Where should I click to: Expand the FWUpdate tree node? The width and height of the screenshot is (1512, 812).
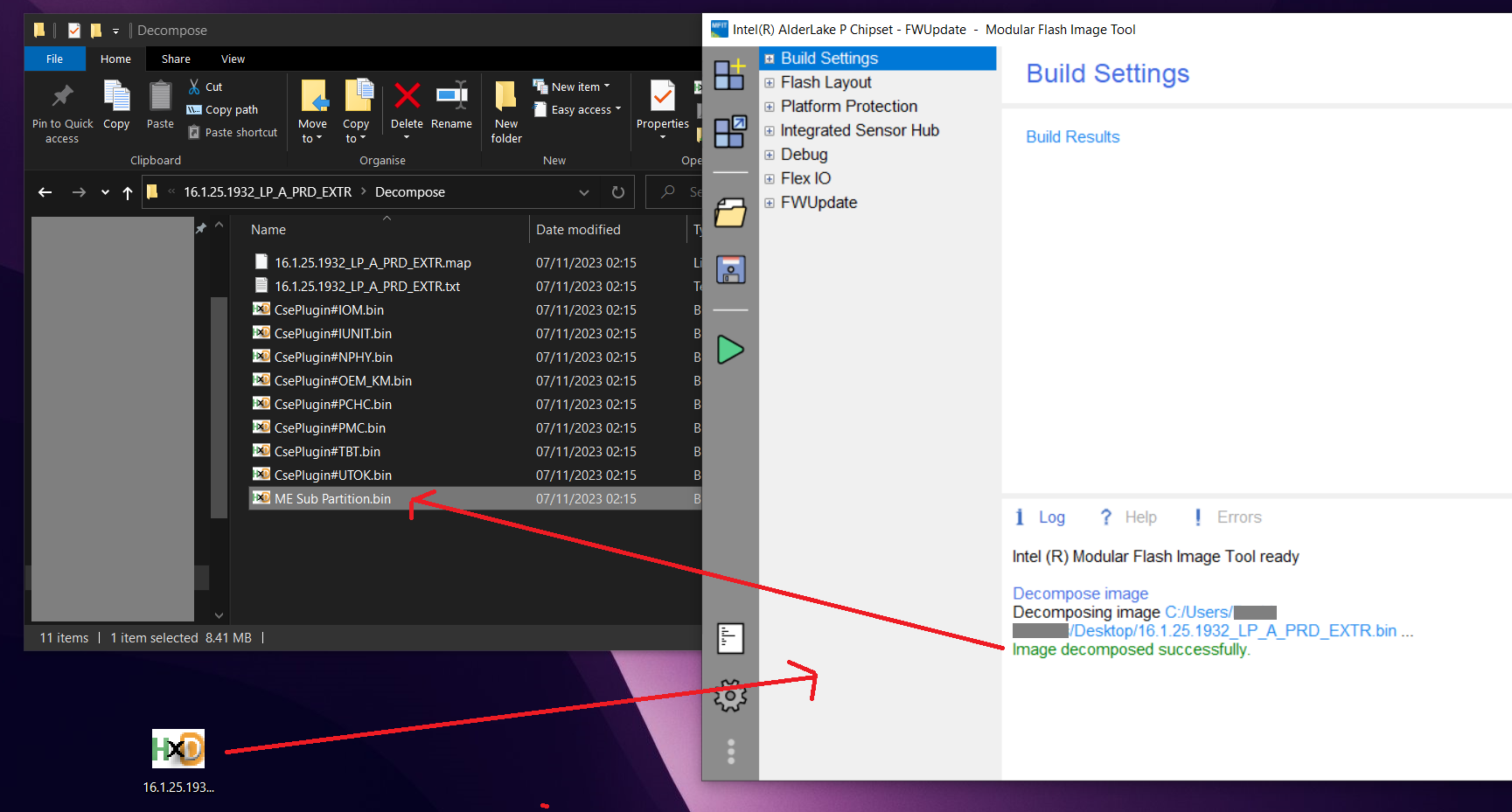(x=770, y=203)
